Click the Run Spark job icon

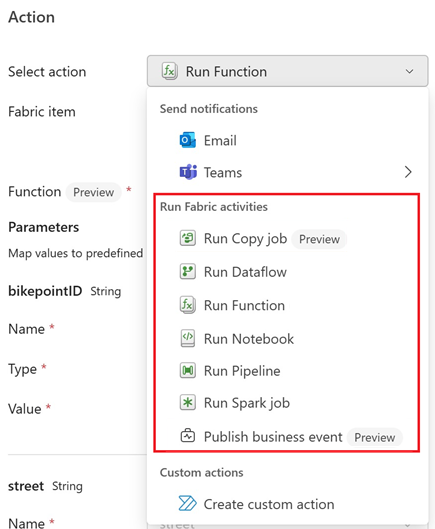click(x=187, y=402)
